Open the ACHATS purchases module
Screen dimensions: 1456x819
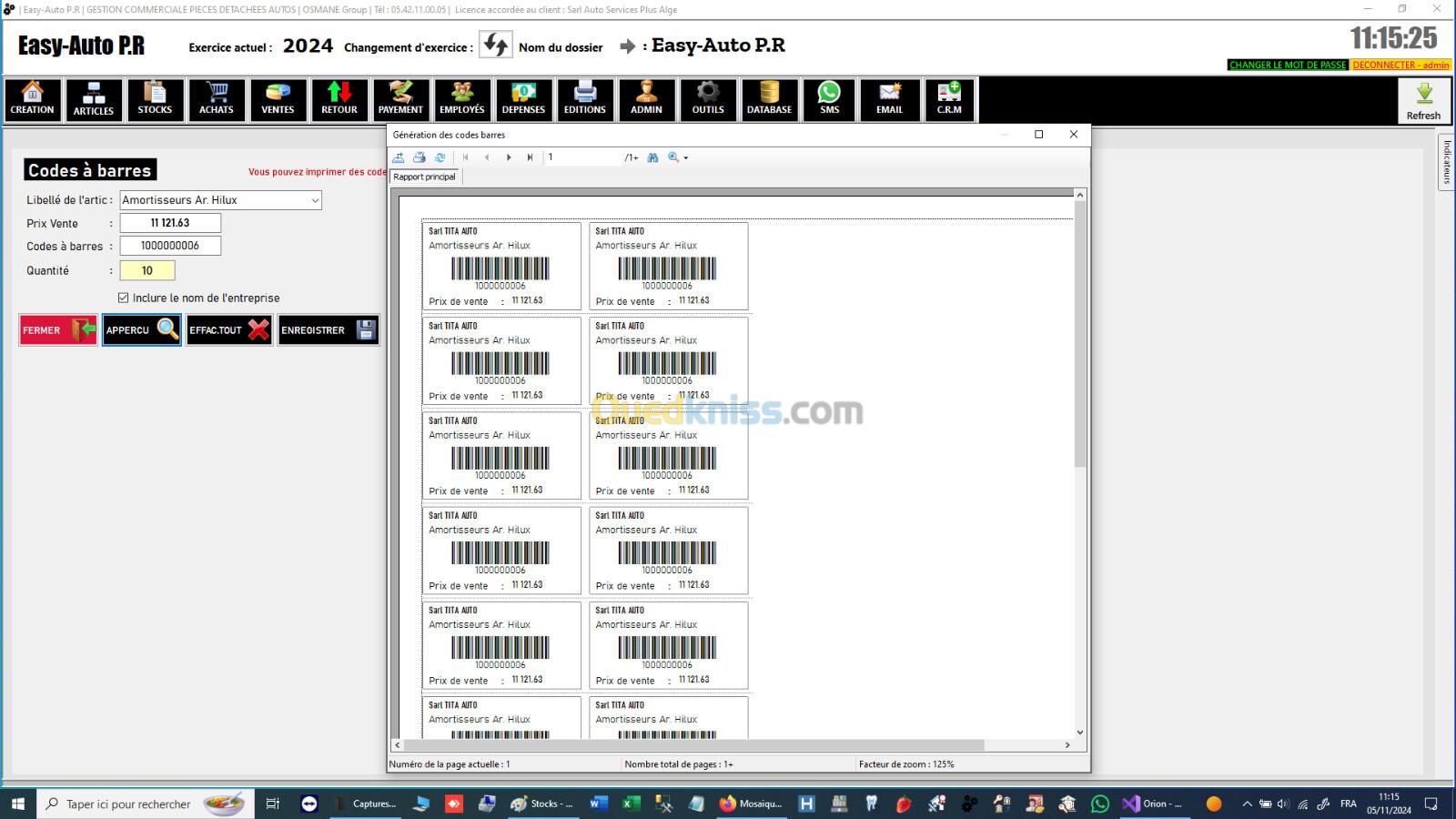217,99
